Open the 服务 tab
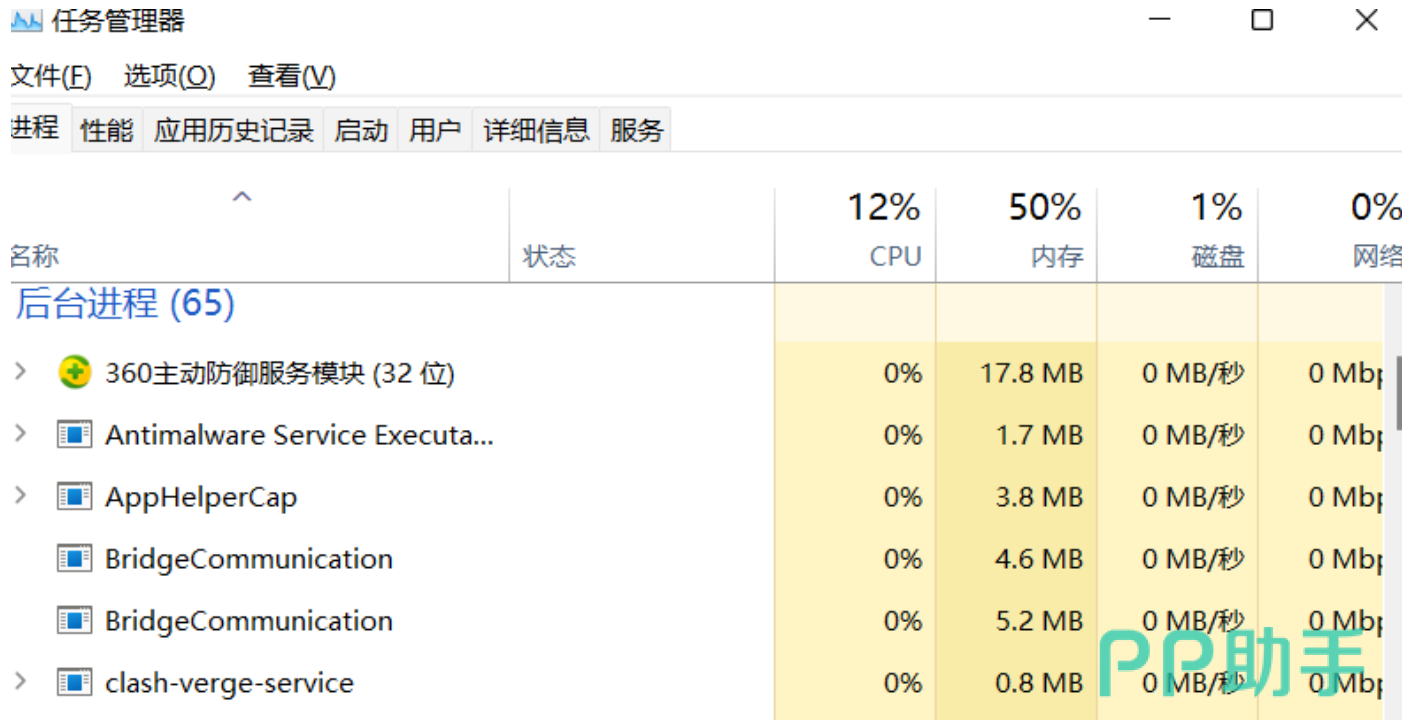1402x720 pixels. [x=636, y=130]
